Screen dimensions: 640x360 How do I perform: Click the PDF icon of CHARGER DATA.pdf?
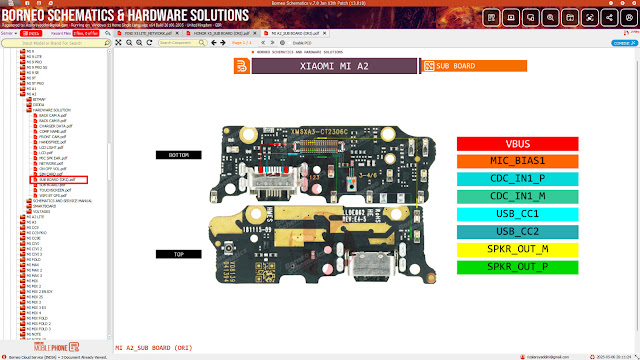point(36,126)
